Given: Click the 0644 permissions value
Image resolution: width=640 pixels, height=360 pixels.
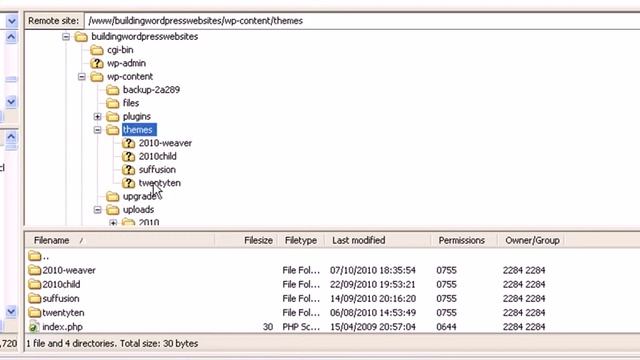Looking at the screenshot, I should [x=446, y=327].
